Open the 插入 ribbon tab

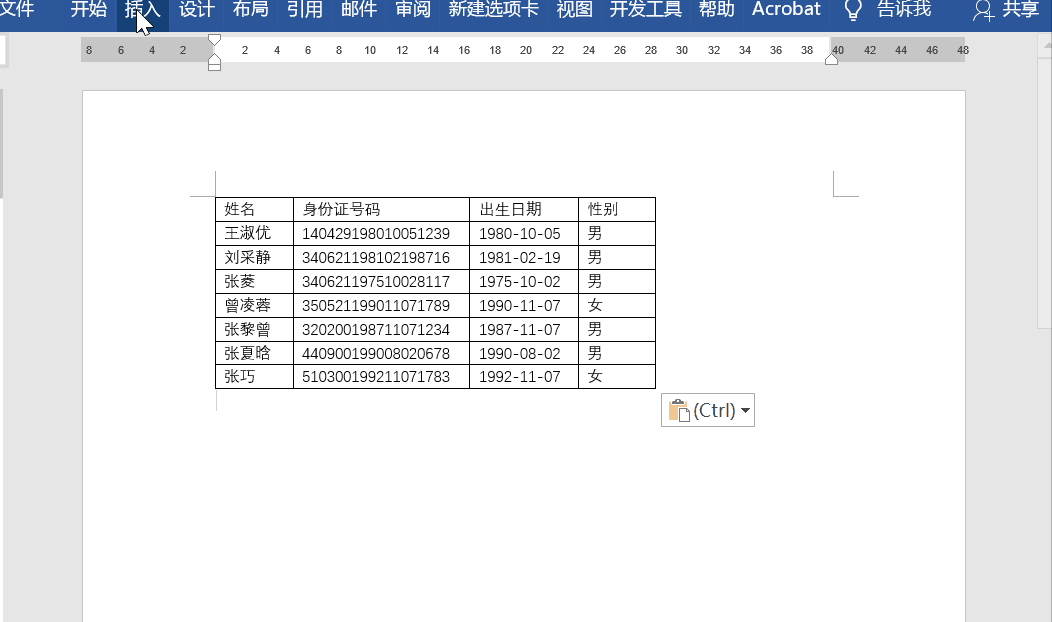[x=142, y=9]
